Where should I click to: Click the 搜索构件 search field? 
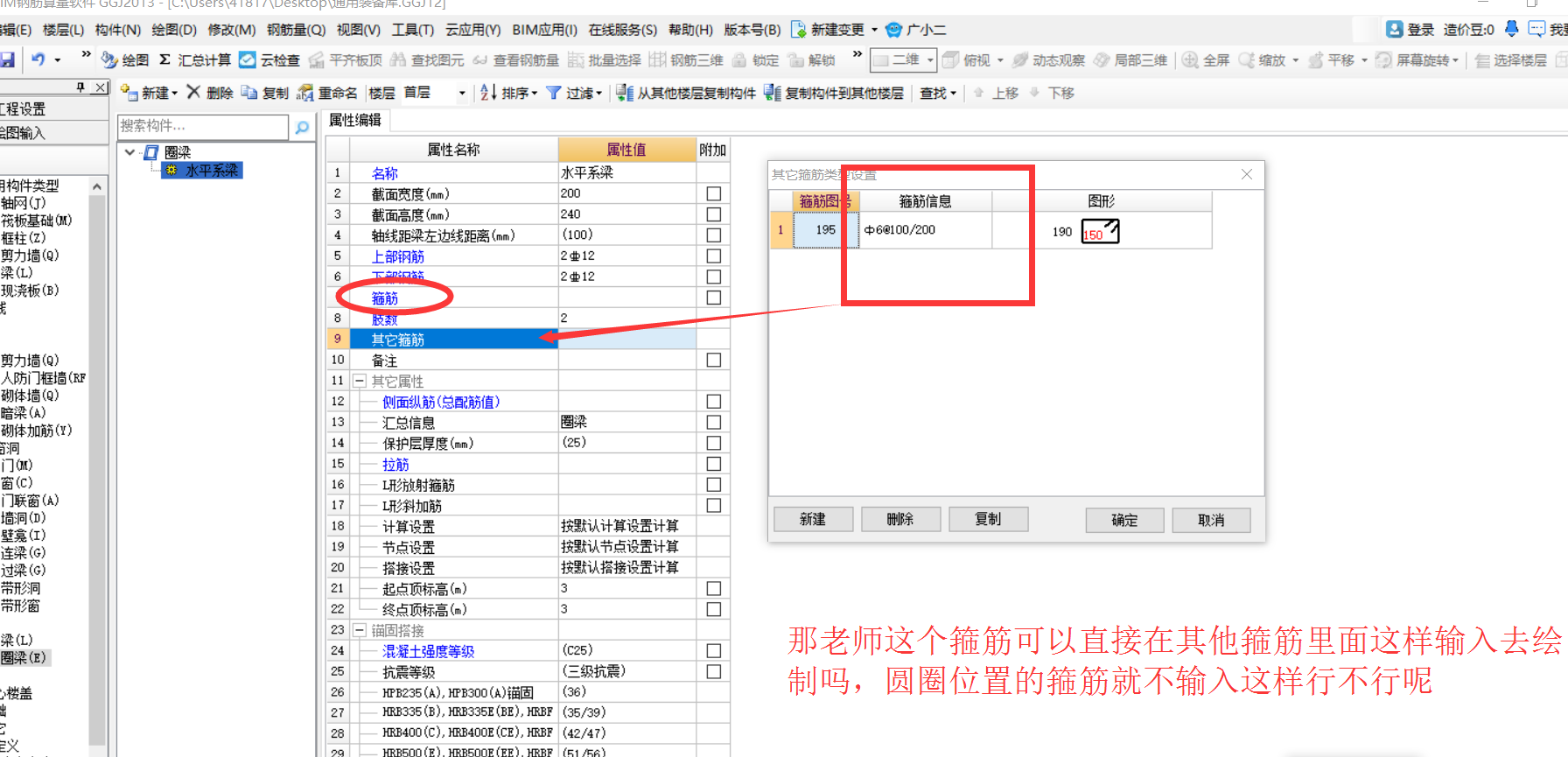(202, 127)
